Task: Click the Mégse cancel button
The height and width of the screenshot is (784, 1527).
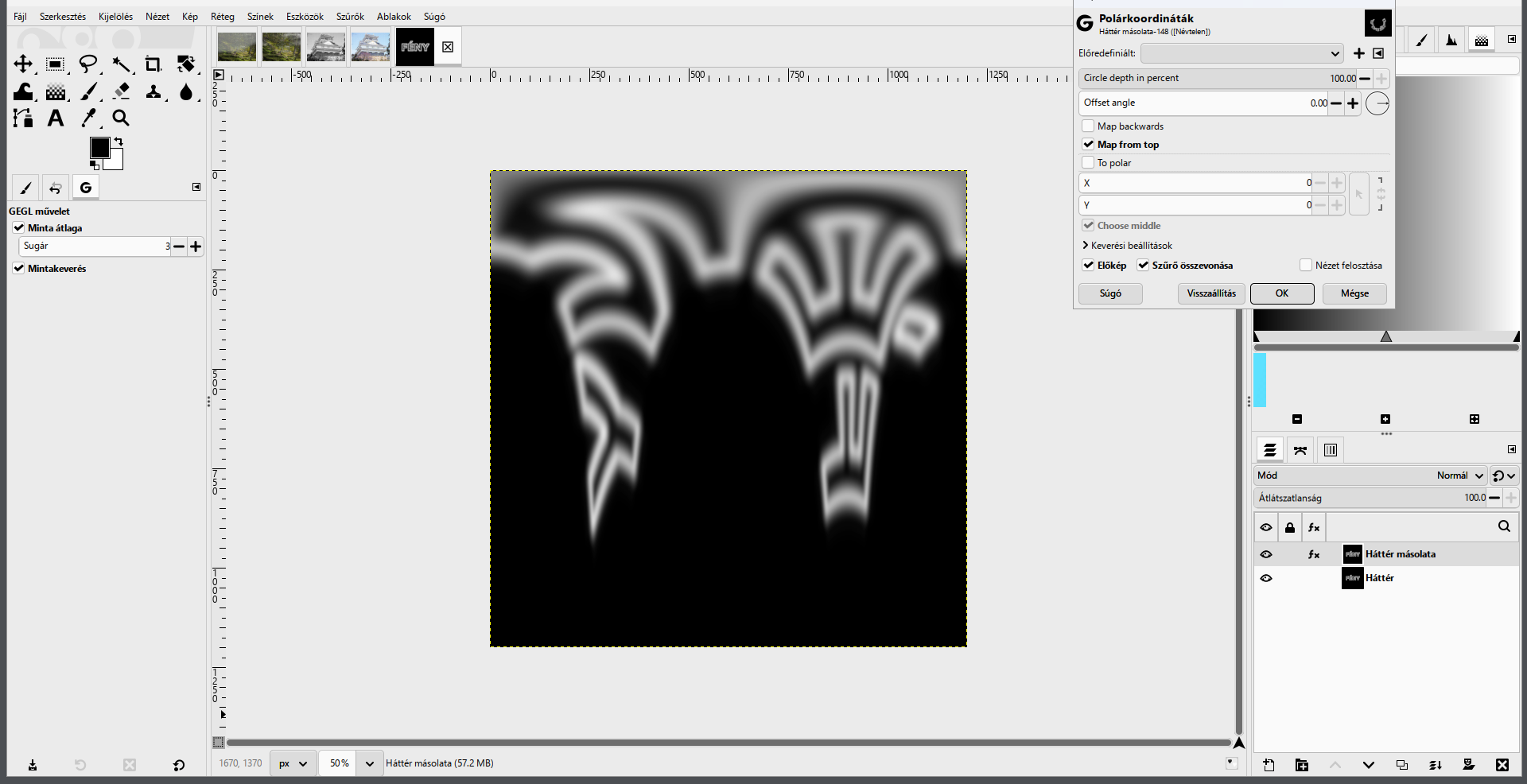Action: click(1354, 293)
